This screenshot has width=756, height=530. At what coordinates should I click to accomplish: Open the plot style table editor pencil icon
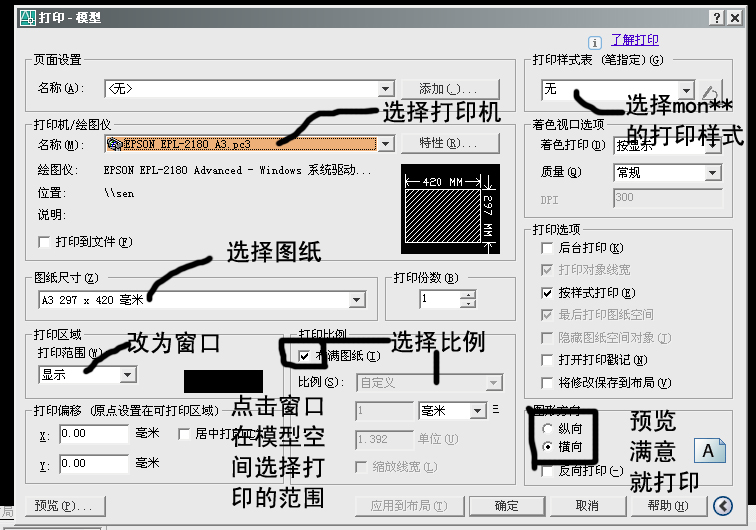[710, 90]
